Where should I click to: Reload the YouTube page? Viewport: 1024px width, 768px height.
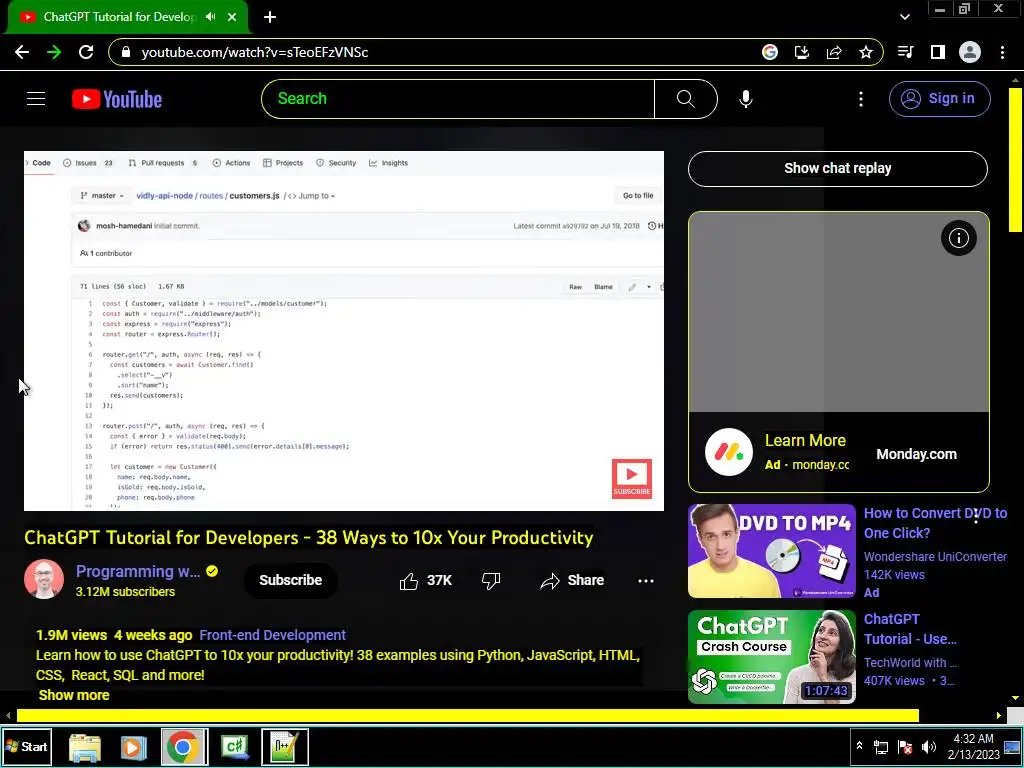[86, 52]
